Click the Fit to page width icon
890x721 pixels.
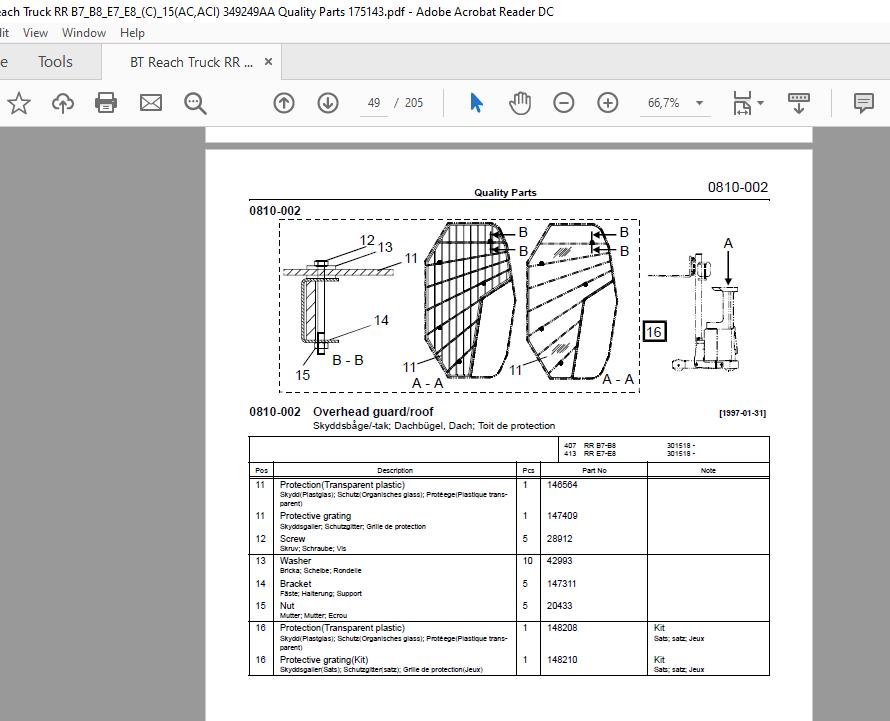coord(742,102)
